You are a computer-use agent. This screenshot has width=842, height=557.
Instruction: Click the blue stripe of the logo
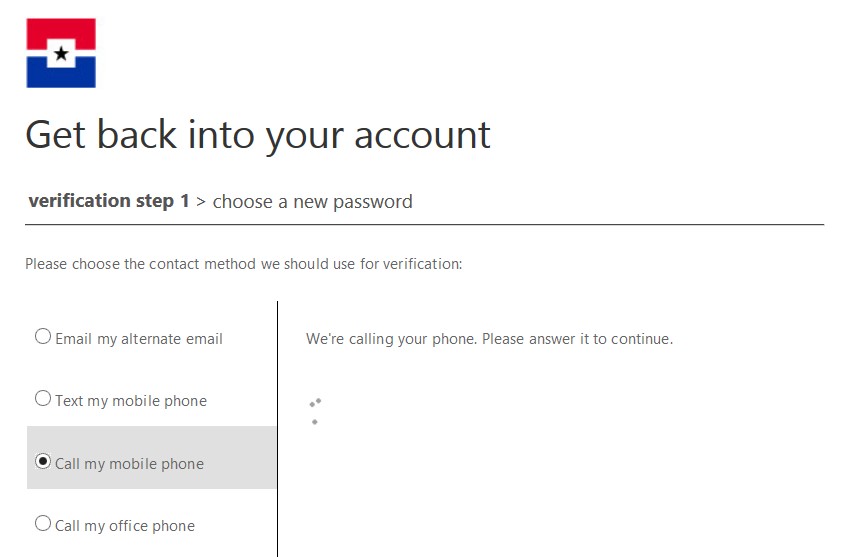click(x=61, y=76)
